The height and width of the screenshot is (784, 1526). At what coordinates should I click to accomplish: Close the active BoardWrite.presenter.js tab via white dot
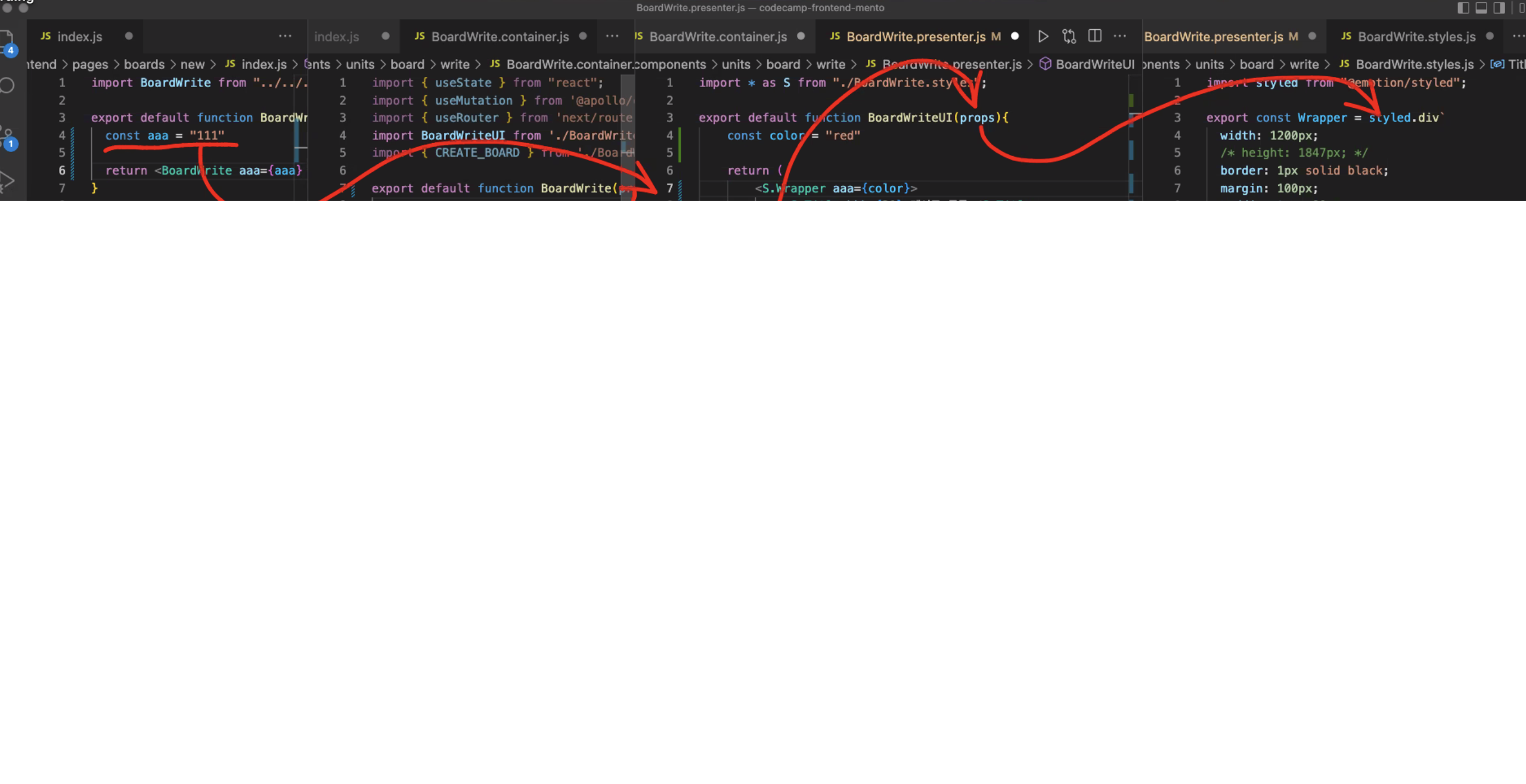pos(1015,36)
